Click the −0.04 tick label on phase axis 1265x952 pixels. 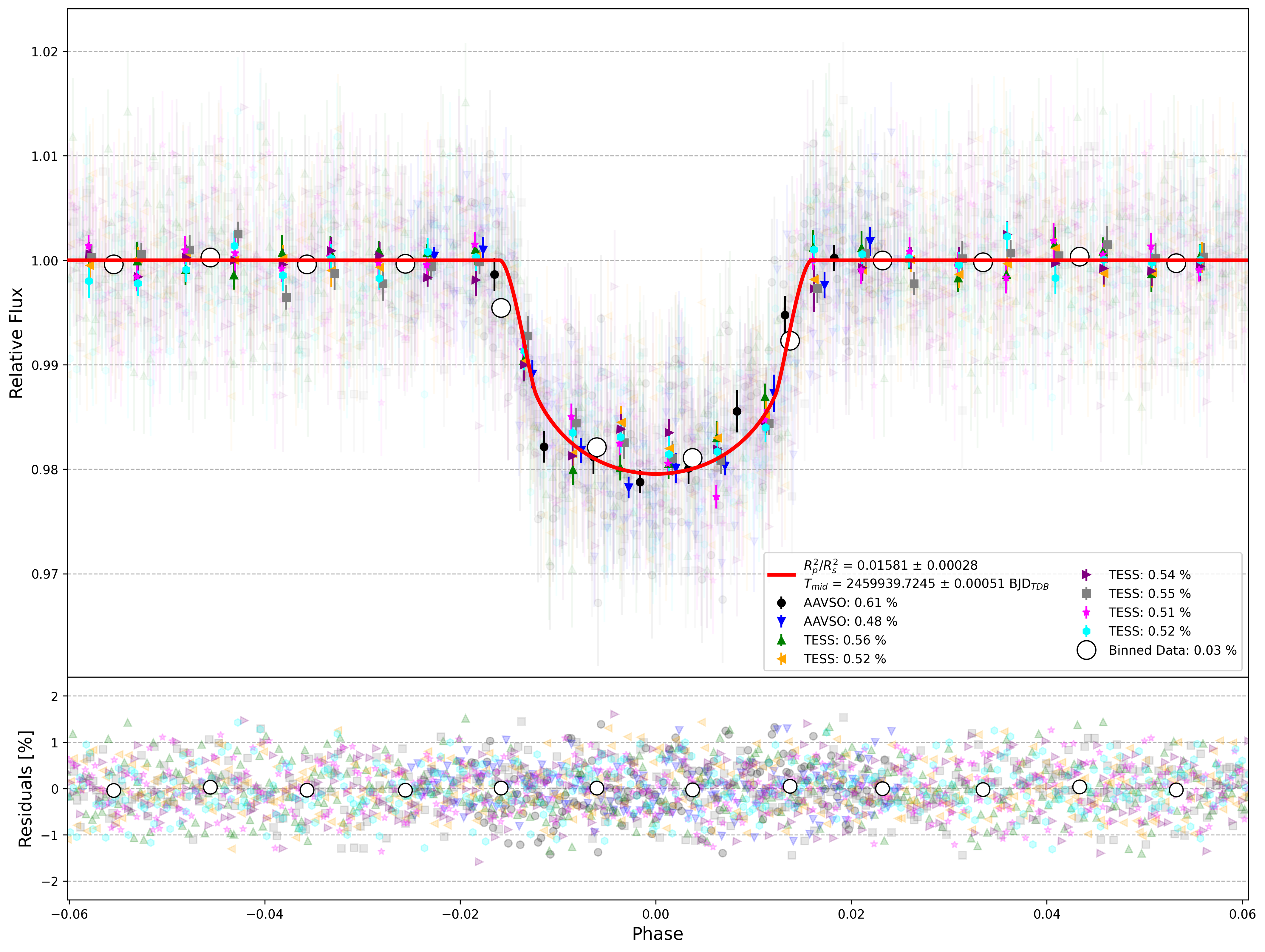point(264,914)
